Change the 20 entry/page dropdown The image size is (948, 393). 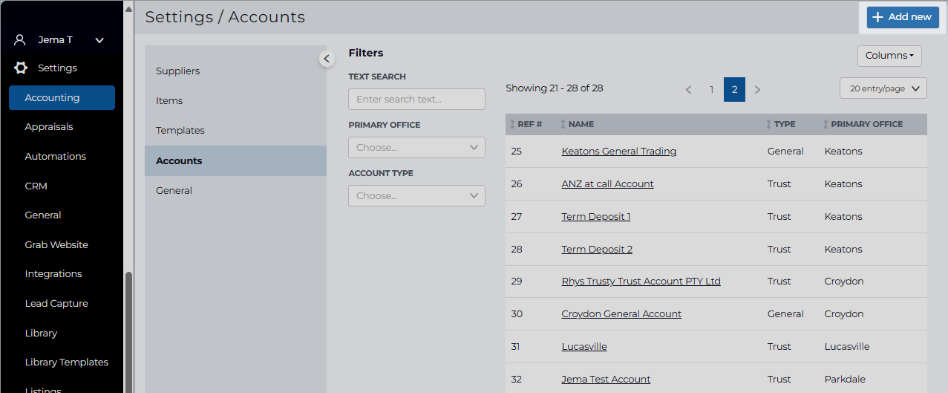pos(883,88)
